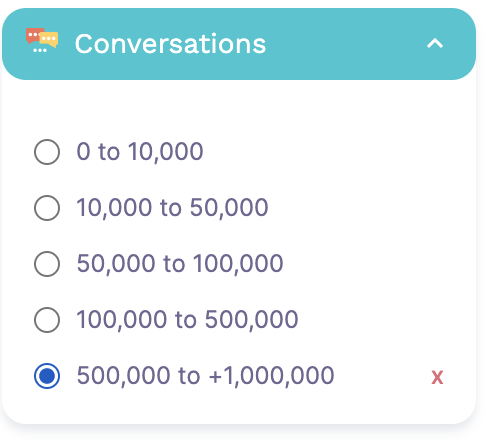
Task: Click the "500,000 to +1,000,000" label text
Action: pyautogui.click(x=205, y=376)
